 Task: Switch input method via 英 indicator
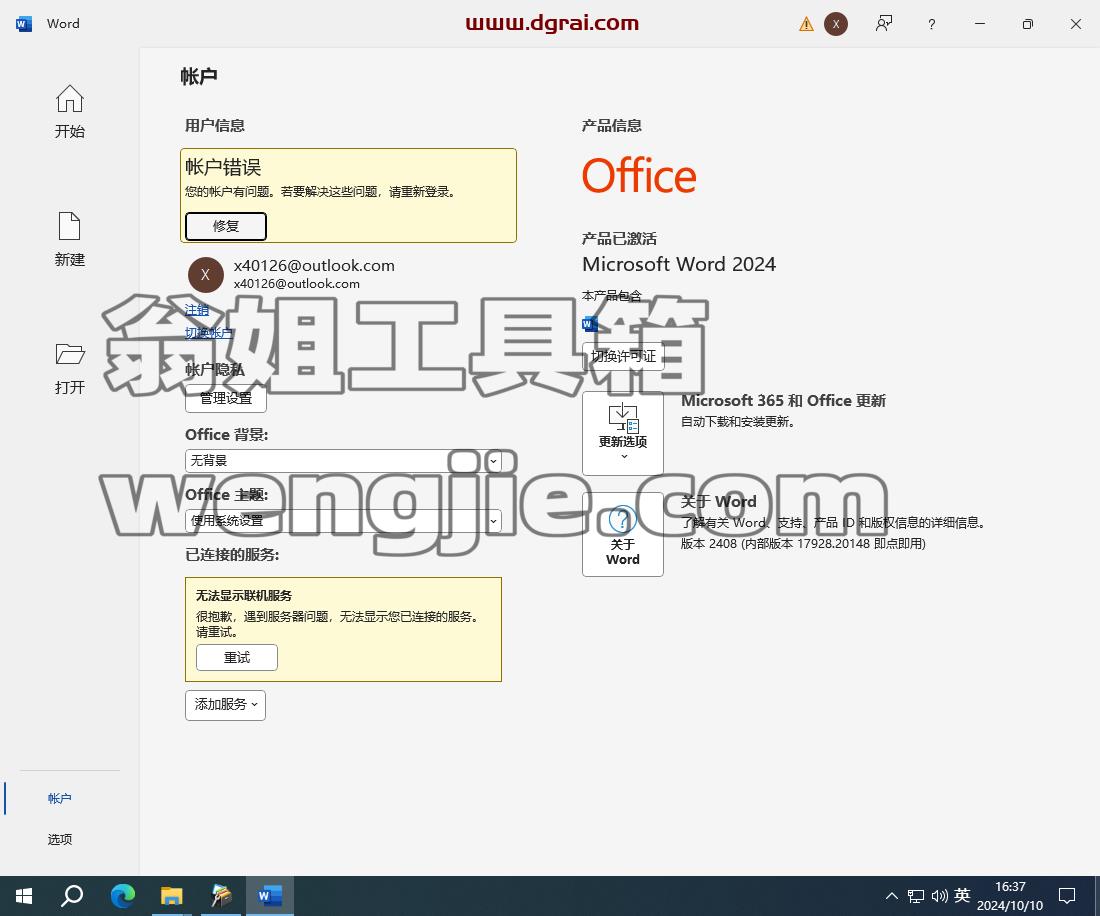click(x=962, y=895)
